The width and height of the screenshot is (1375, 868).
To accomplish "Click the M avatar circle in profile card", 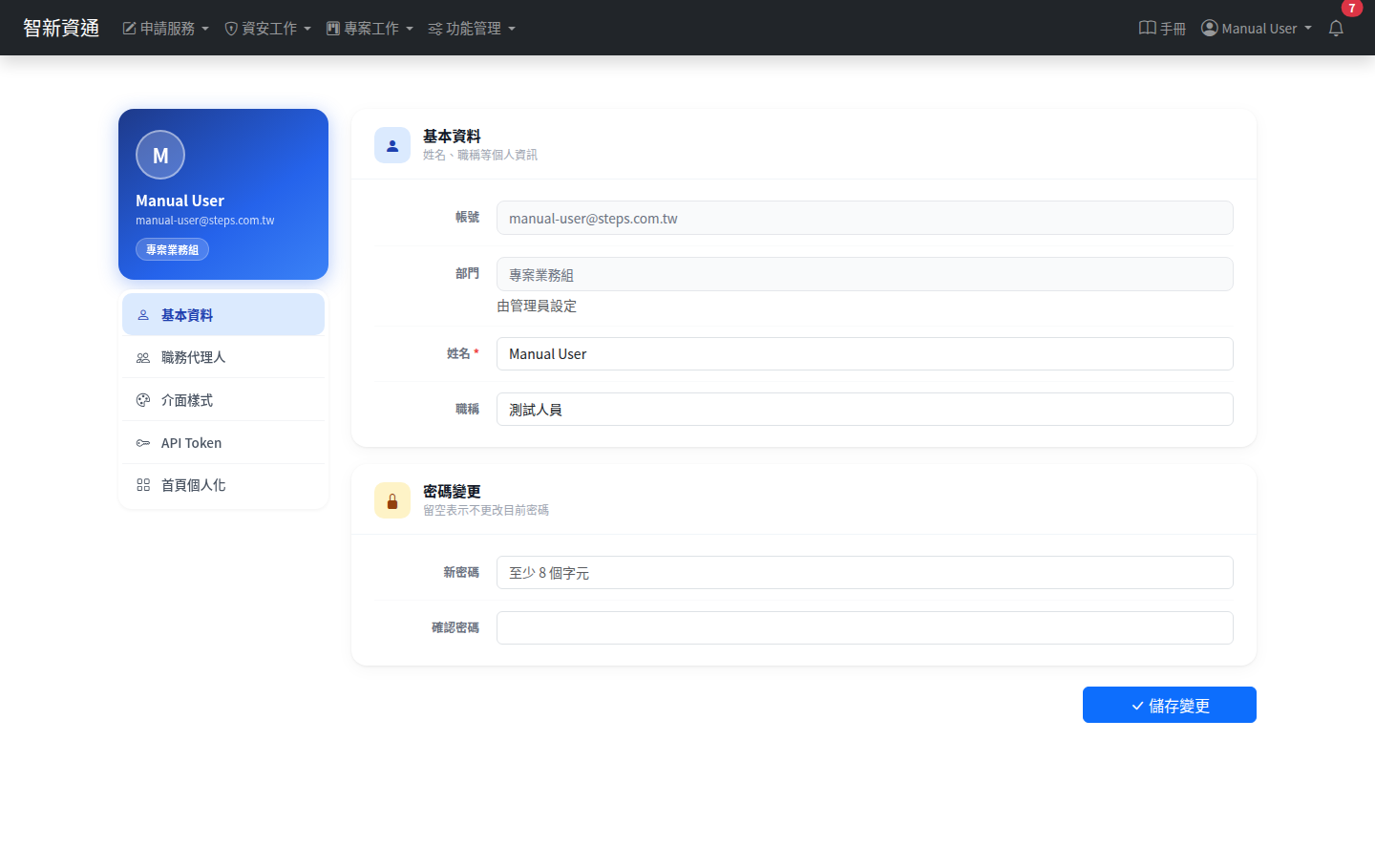I will pyautogui.click(x=160, y=155).
